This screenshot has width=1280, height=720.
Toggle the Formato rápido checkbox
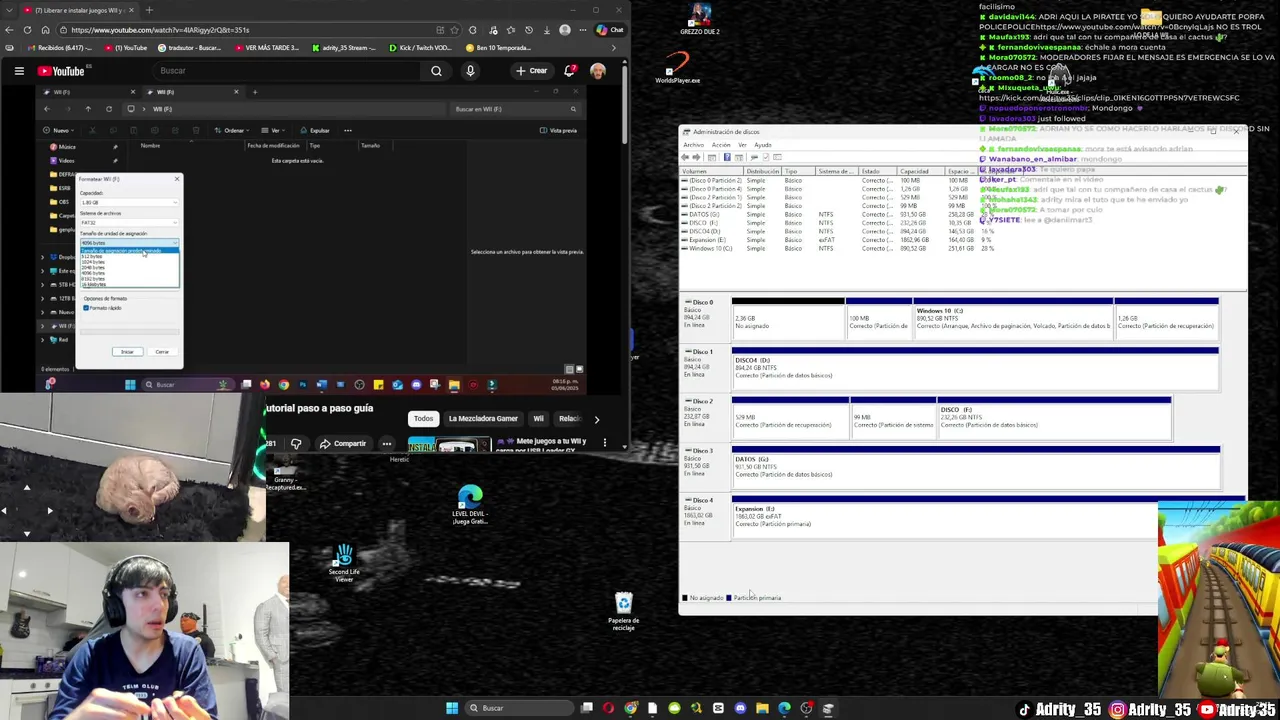86,308
